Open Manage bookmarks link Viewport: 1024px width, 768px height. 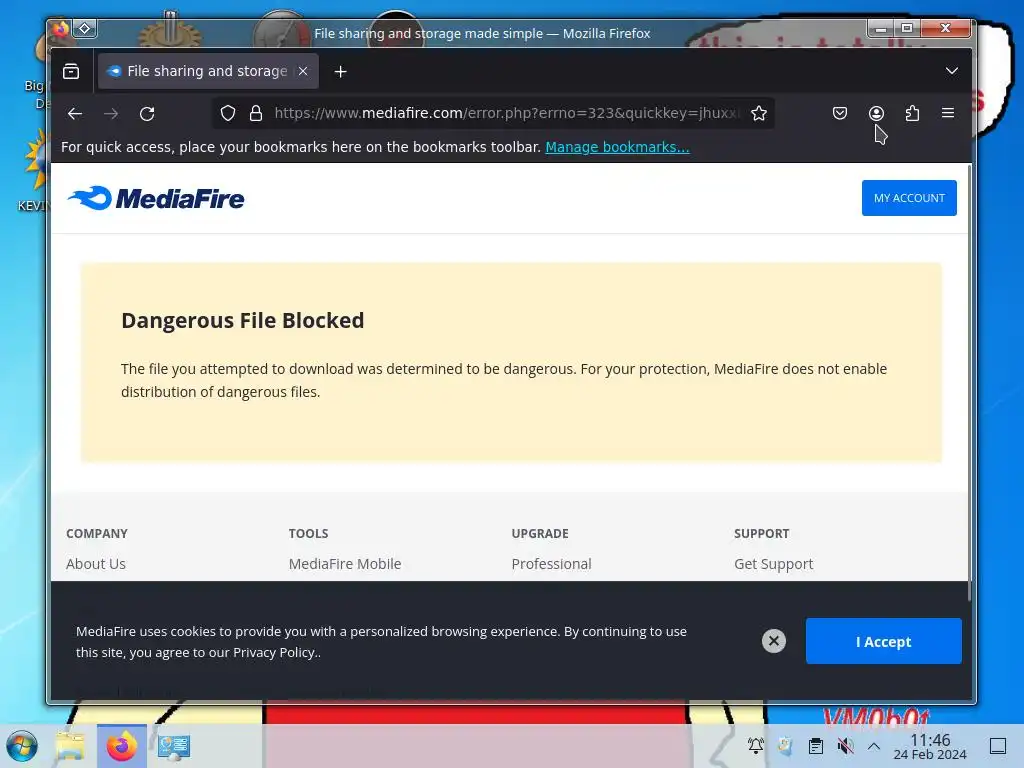click(617, 147)
